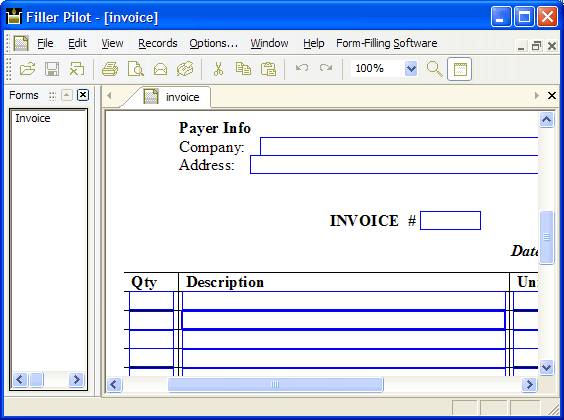Screen dimensions: 564x420
Task: Open Print Preview from the toolbar
Action: pyautogui.click(x=136, y=69)
